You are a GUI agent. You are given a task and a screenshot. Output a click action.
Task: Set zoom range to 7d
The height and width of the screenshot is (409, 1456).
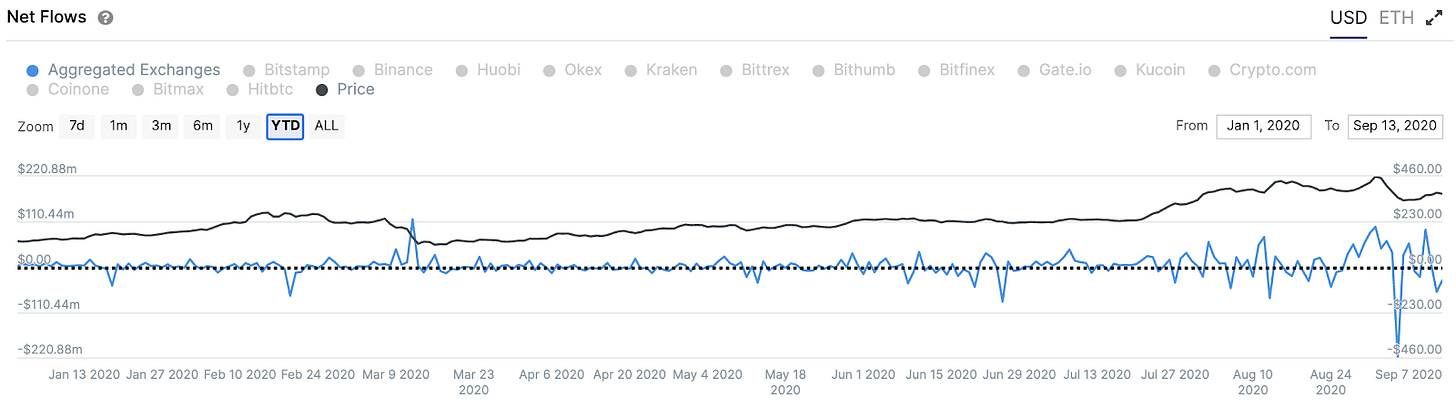tap(77, 126)
